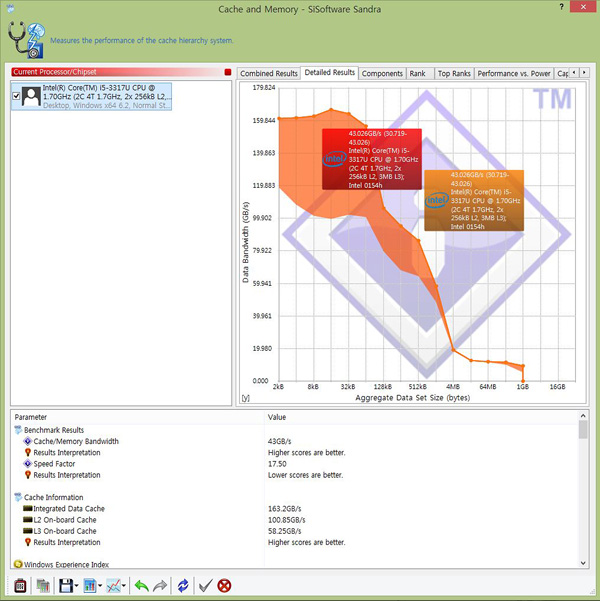Open the line graph icon's dropdown arrow
Viewport: 600px width, 601px height.
pos(123,586)
